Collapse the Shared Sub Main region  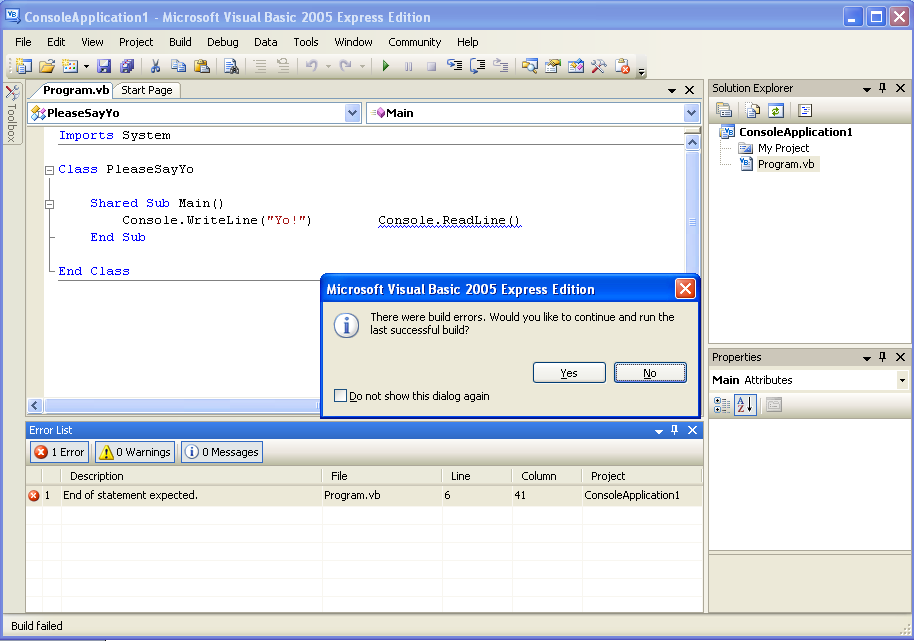click(50, 204)
